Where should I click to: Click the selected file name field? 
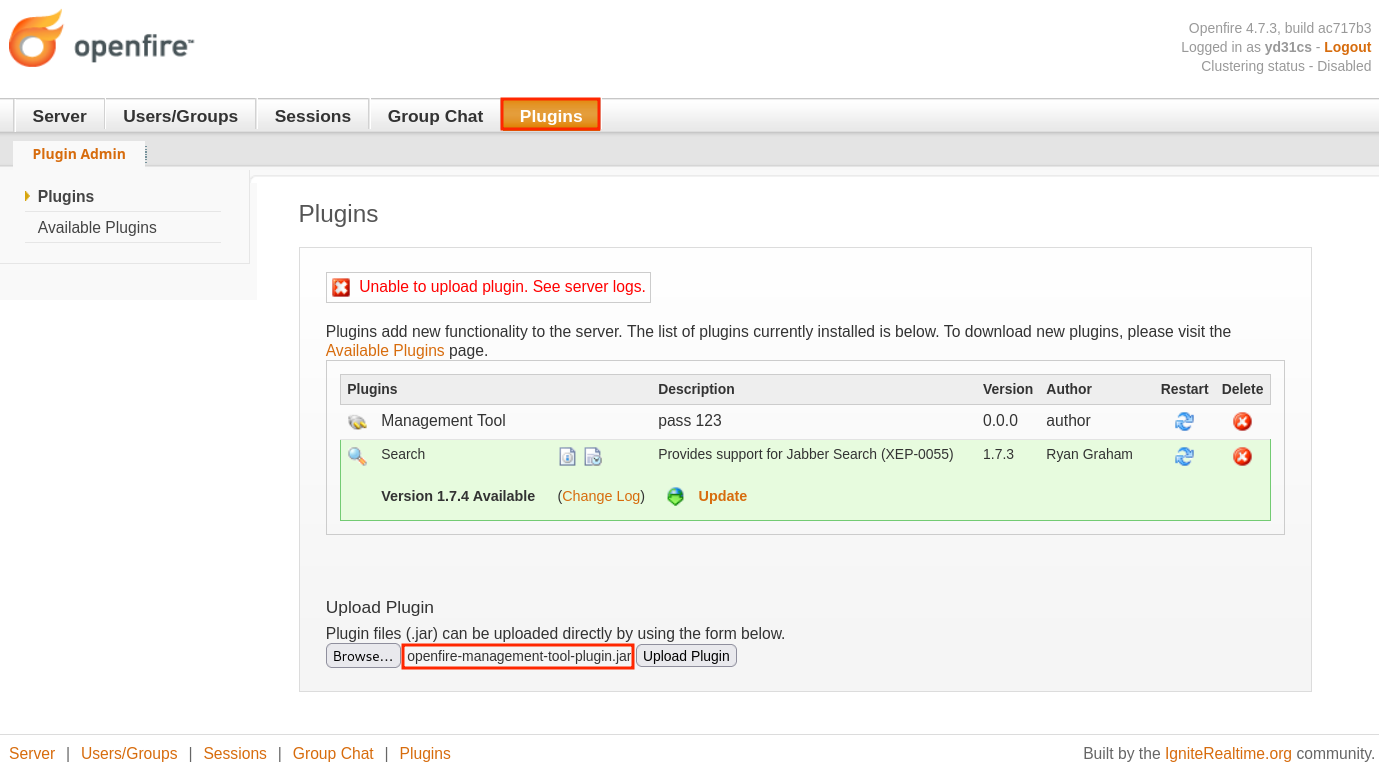518,656
